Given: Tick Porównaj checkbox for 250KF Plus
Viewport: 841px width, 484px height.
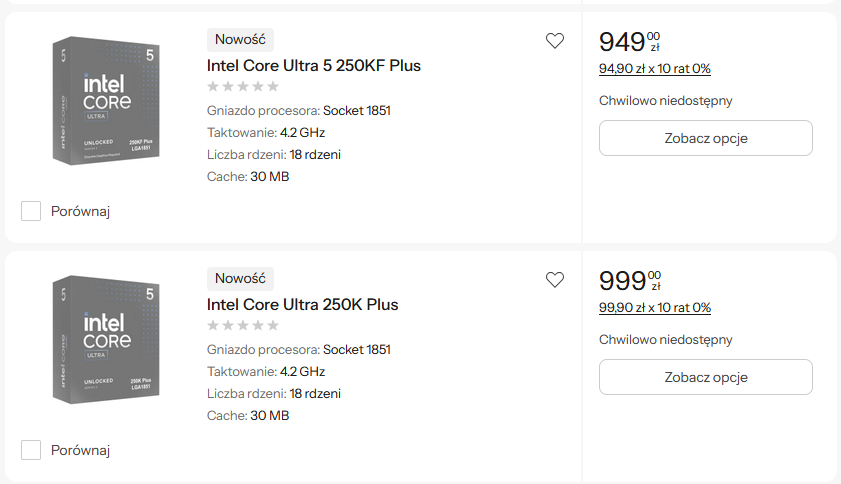Looking at the screenshot, I should click(31, 211).
